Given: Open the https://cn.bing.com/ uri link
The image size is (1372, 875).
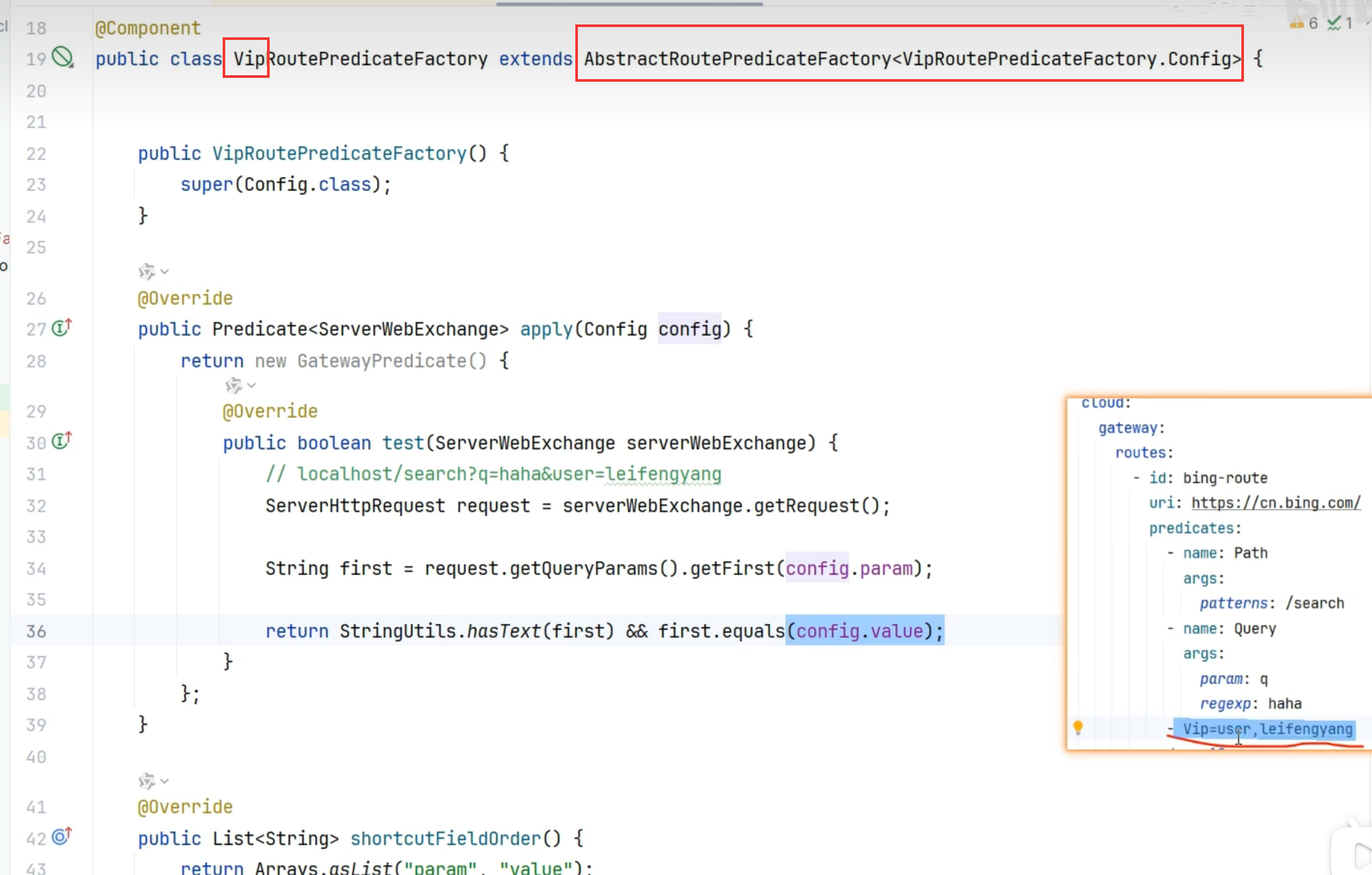Looking at the screenshot, I should tap(1275, 502).
